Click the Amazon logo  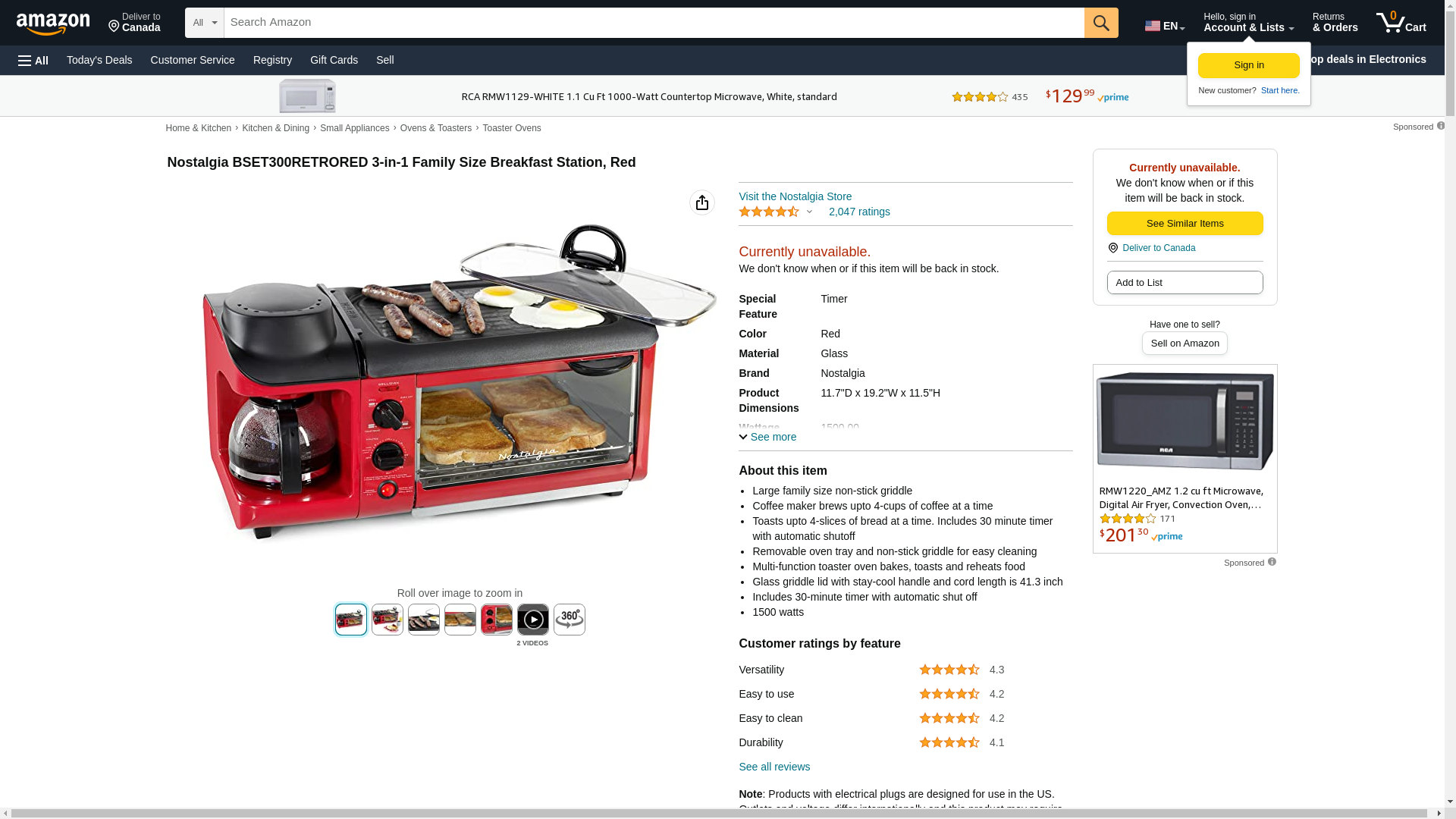pyautogui.click(x=53, y=24)
